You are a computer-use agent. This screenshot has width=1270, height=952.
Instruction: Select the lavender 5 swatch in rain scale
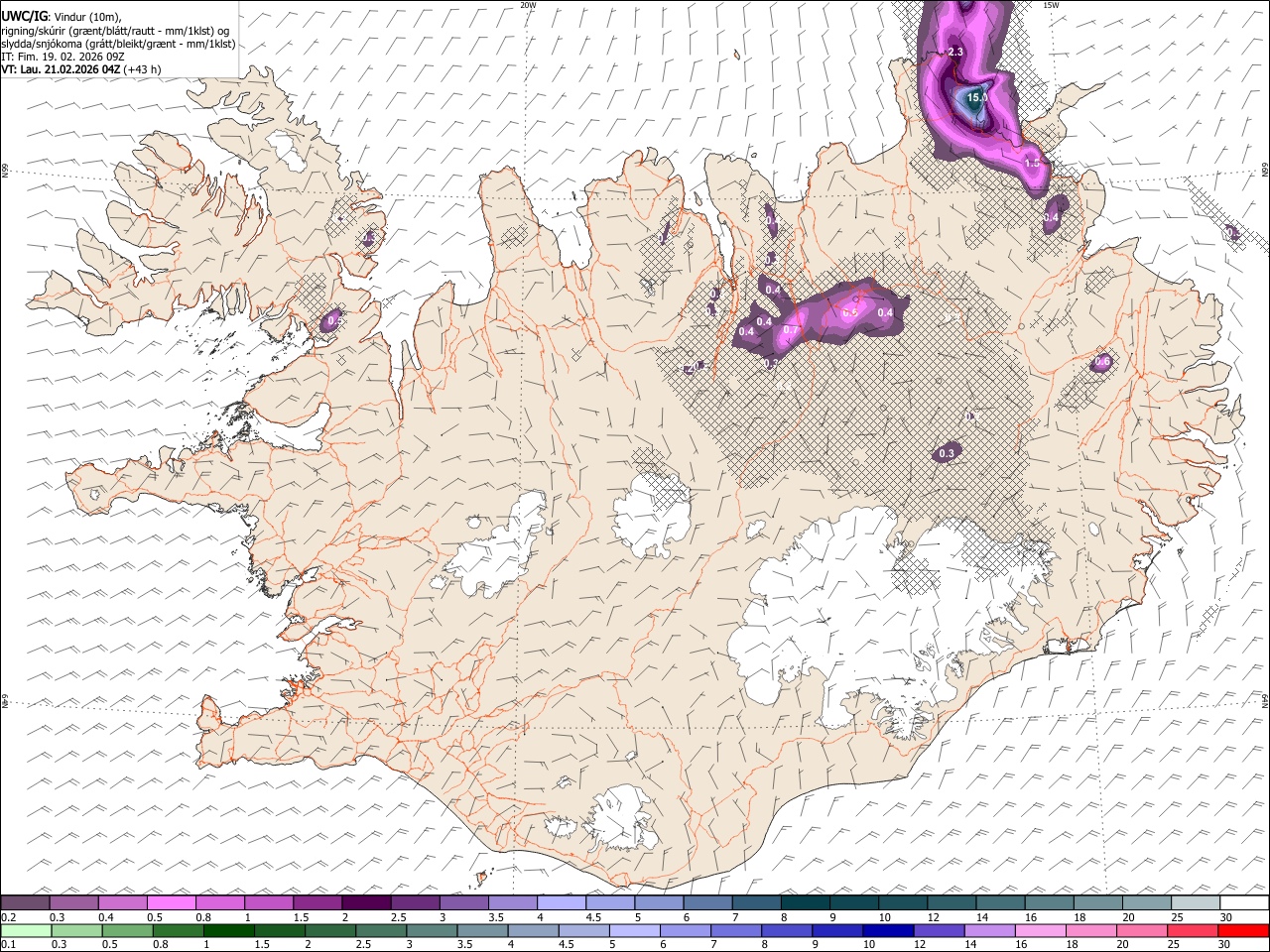pyautogui.click(x=635, y=930)
